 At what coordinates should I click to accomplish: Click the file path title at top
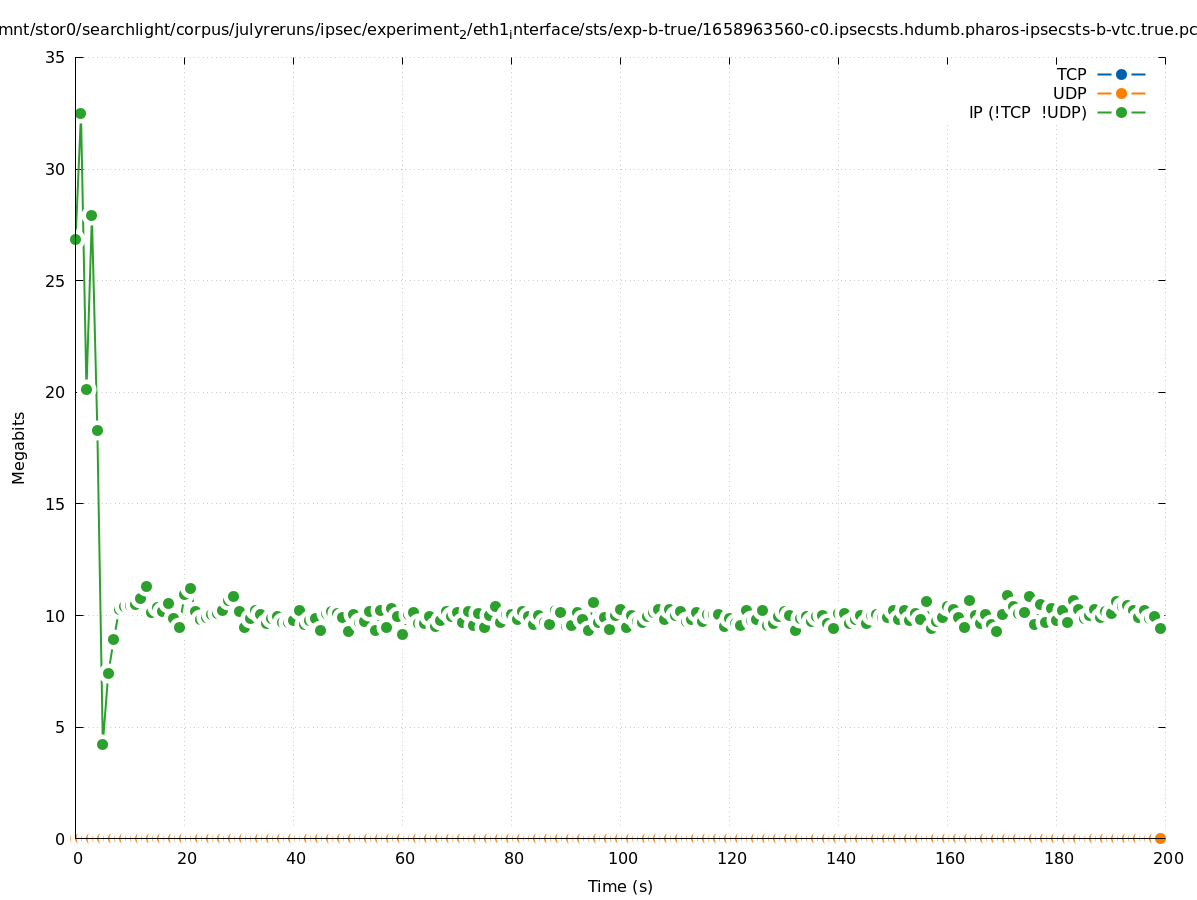click(598, 30)
